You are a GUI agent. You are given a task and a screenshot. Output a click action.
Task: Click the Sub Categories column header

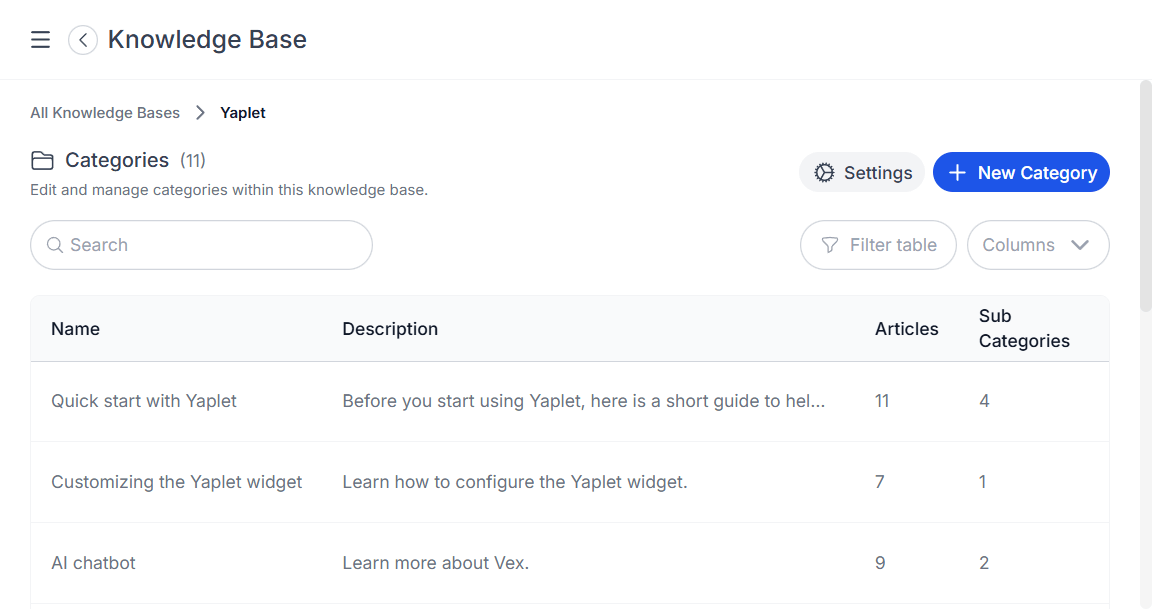tap(1023, 329)
